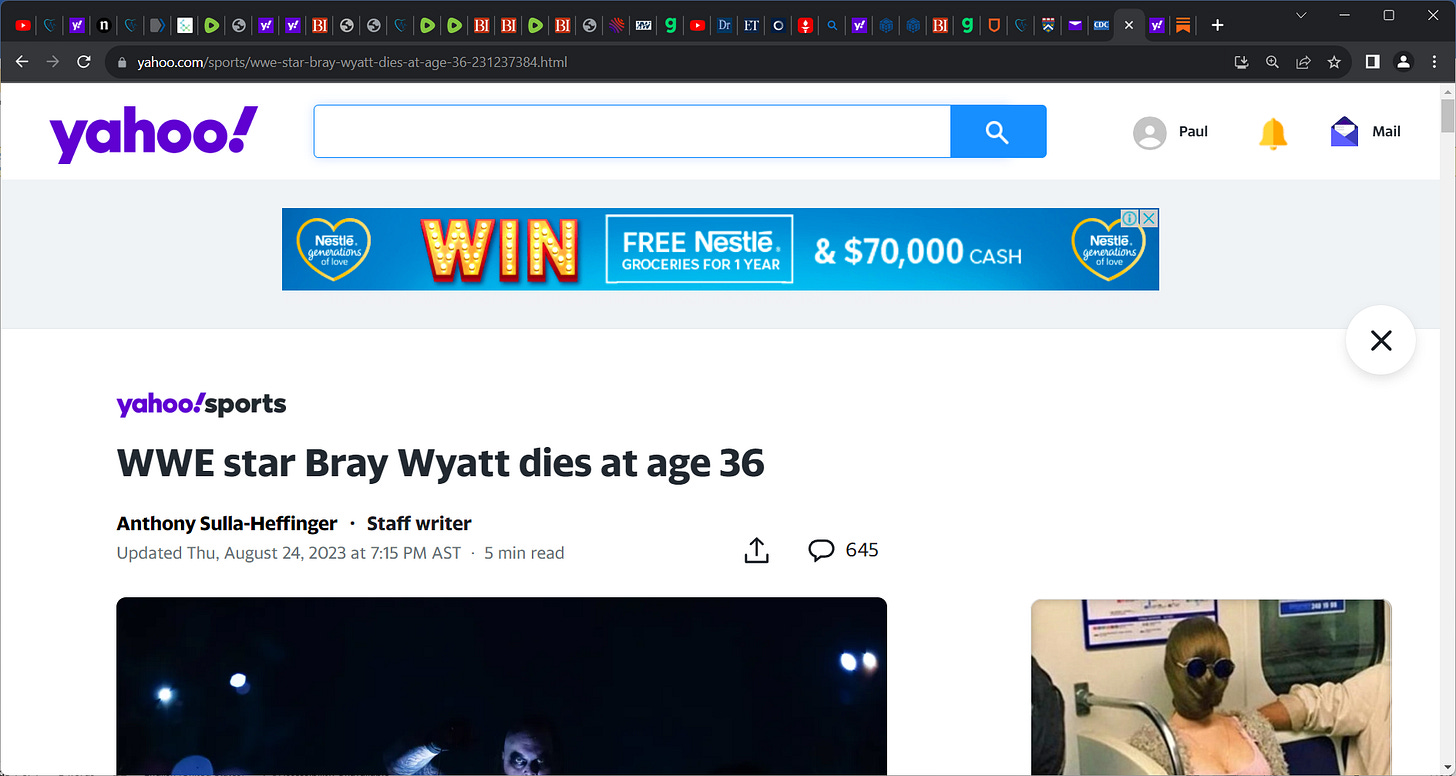Switch to the Dr favicon tab
The height and width of the screenshot is (776, 1456).
[x=724, y=25]
